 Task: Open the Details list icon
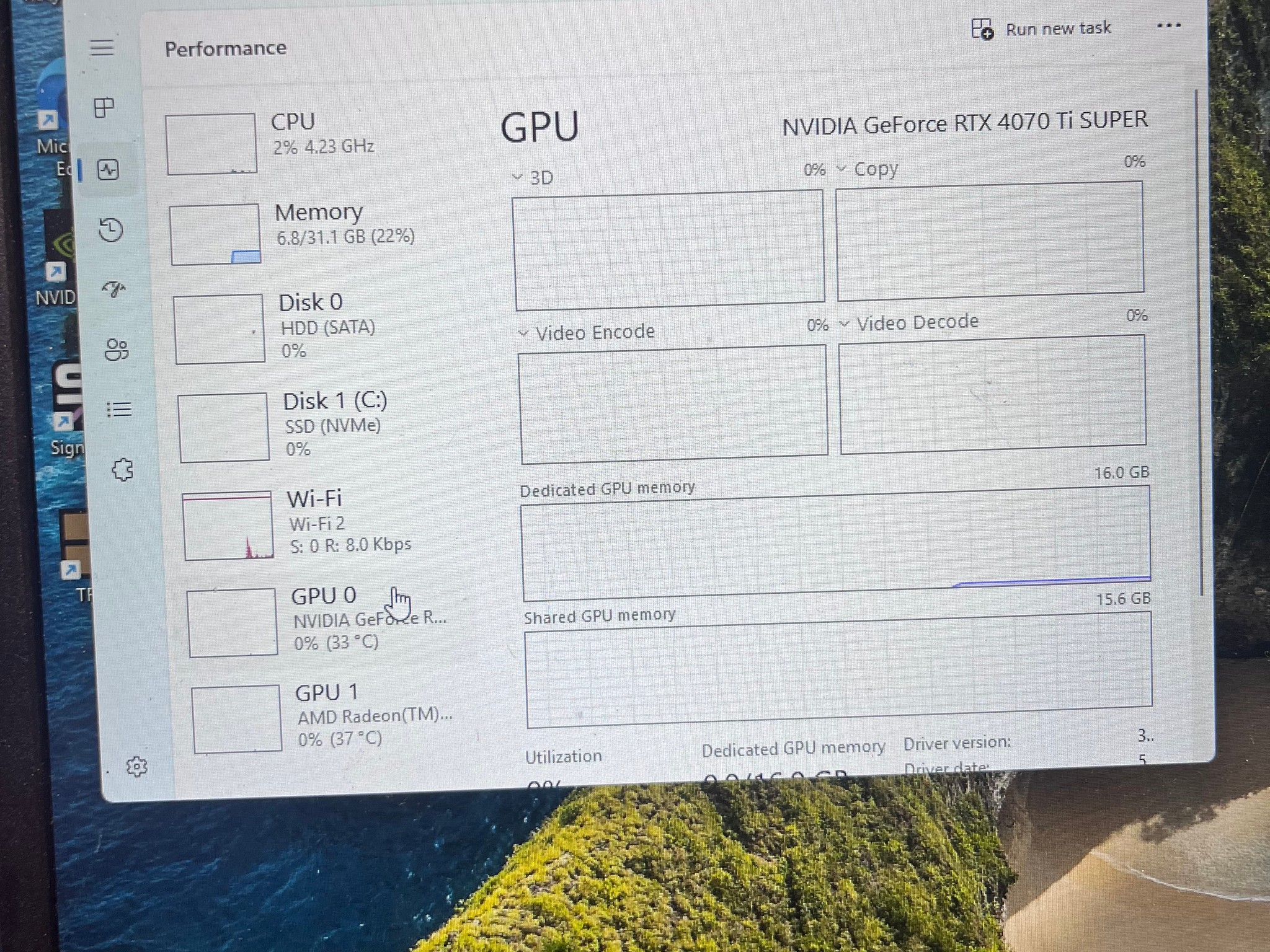(x=119, y=409)
